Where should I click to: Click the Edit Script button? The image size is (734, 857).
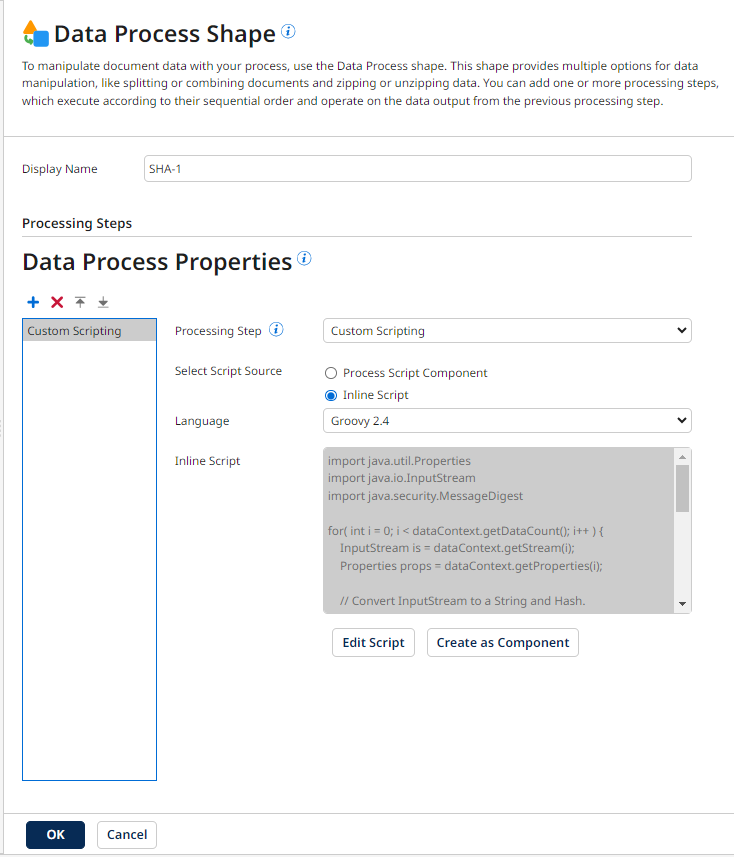pyautogui.click(x=373, y=643)
